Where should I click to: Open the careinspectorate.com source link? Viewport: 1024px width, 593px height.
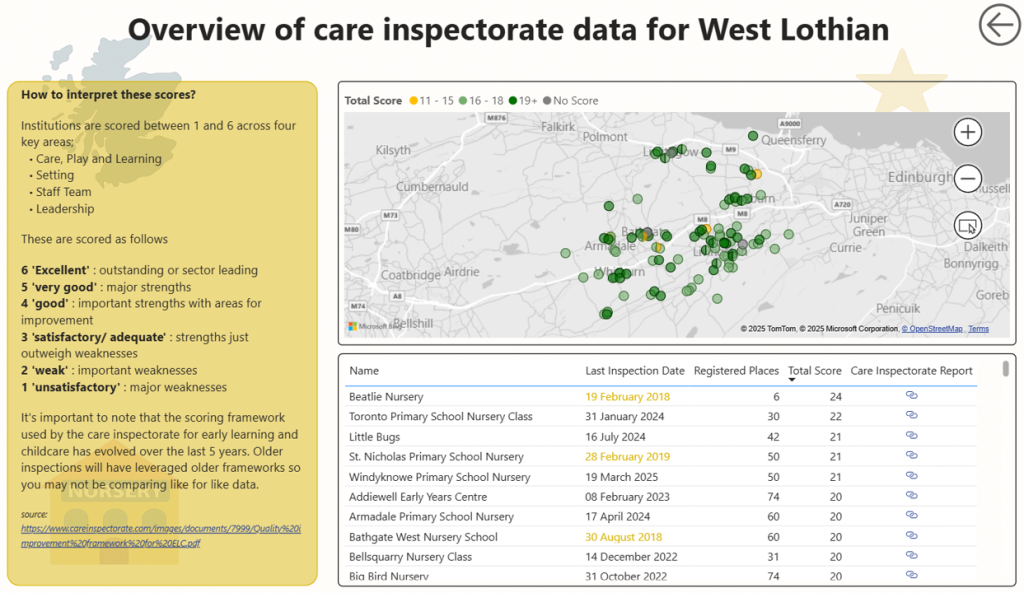[x=161, y=536]
